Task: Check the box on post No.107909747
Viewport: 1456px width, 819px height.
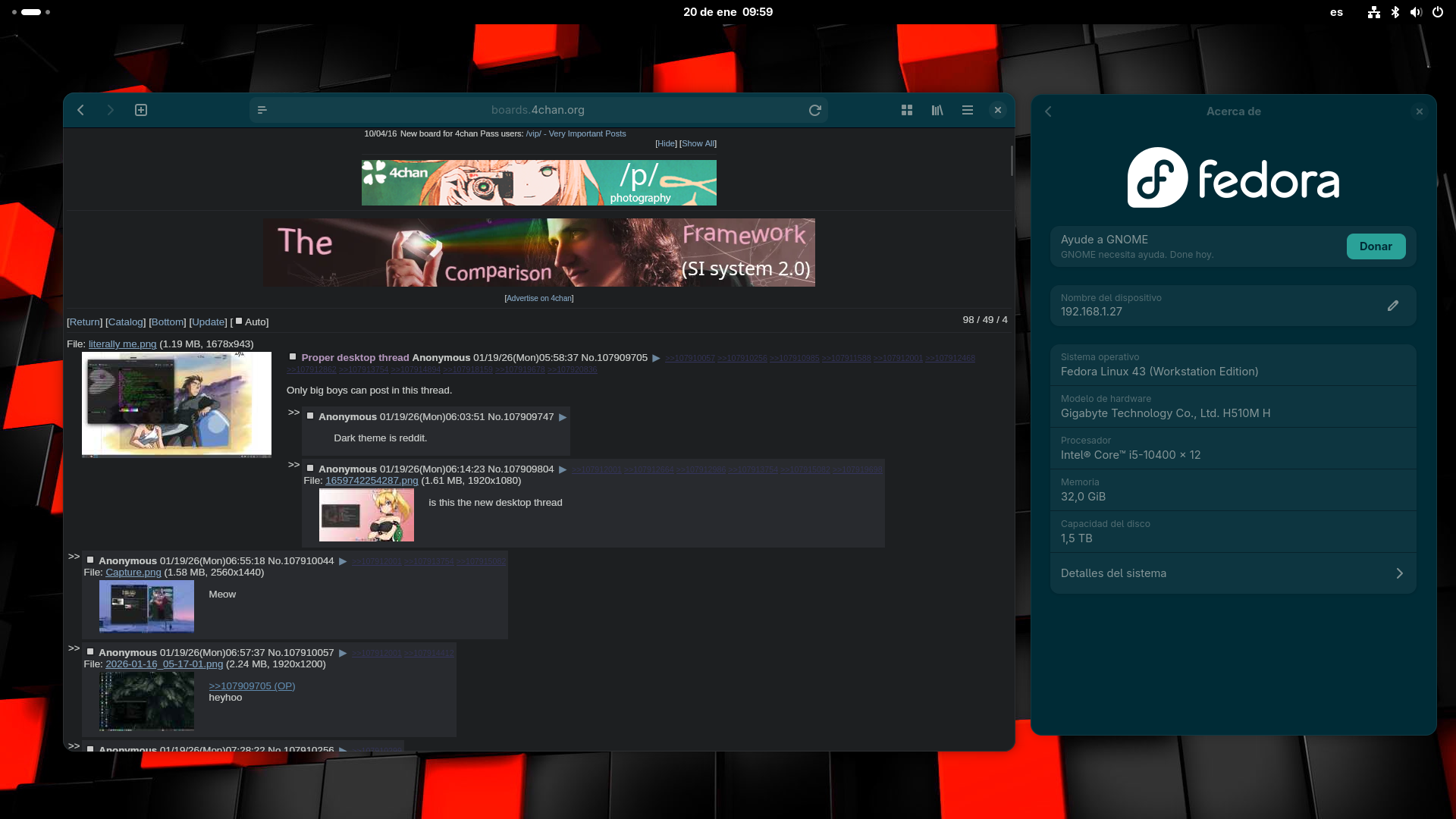Action: pos(310,416)
